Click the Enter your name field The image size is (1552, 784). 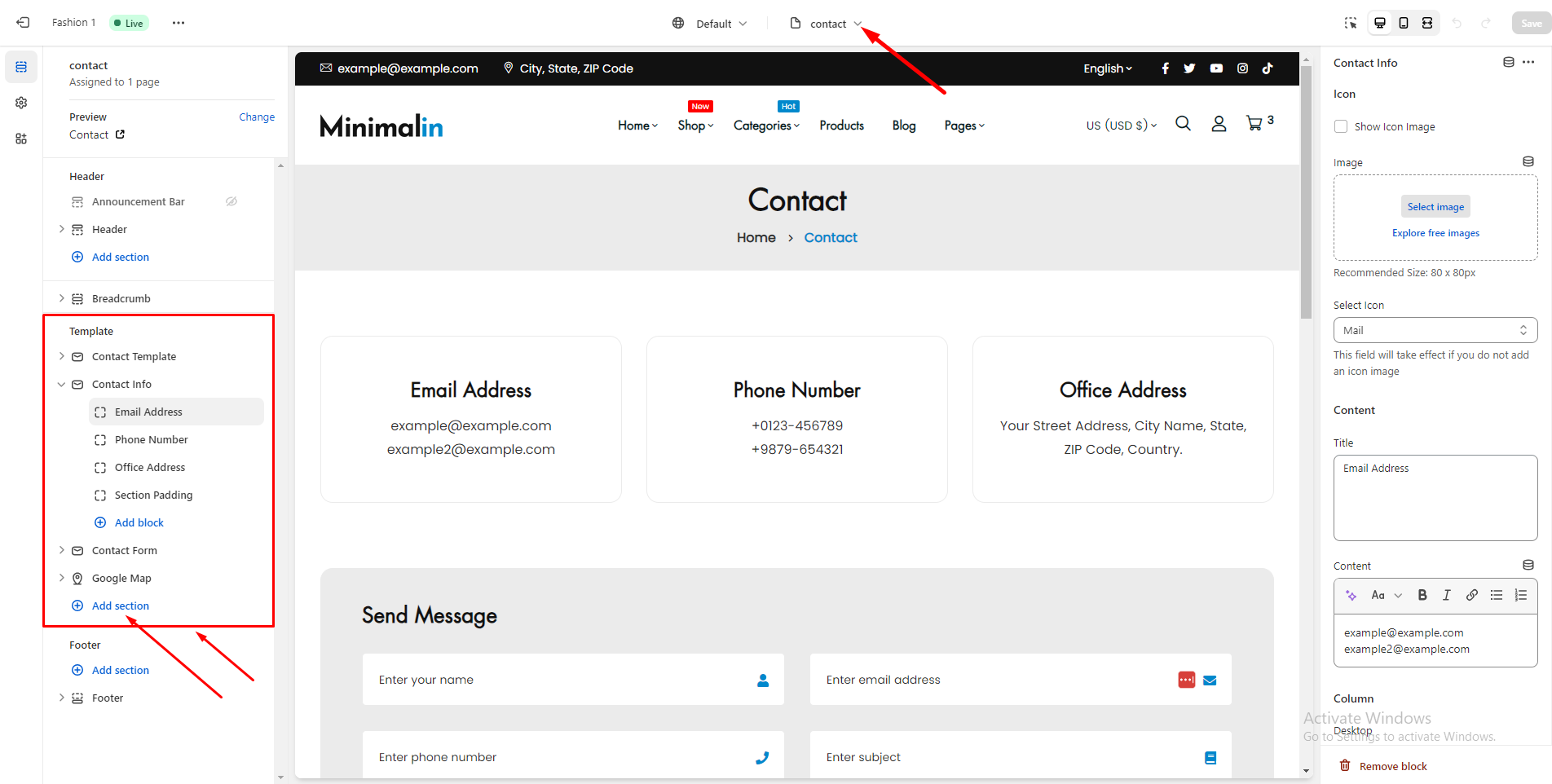point(573,679)
